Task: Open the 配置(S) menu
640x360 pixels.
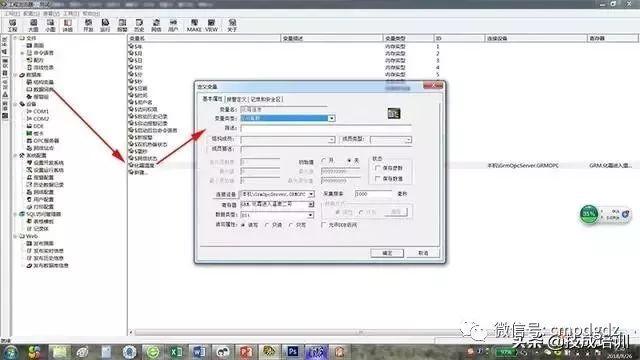Action: [x=31, y=14]
